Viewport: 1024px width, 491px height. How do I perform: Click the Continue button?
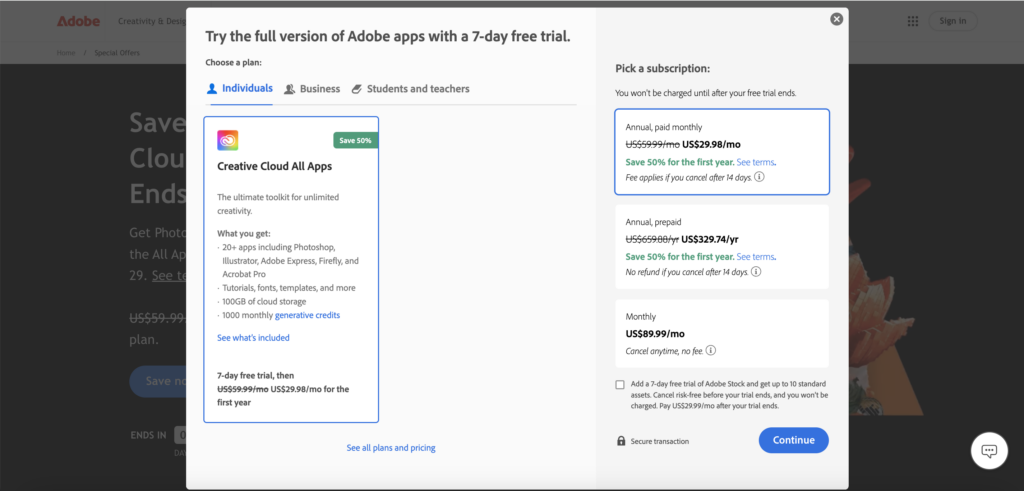coord(793,440)
